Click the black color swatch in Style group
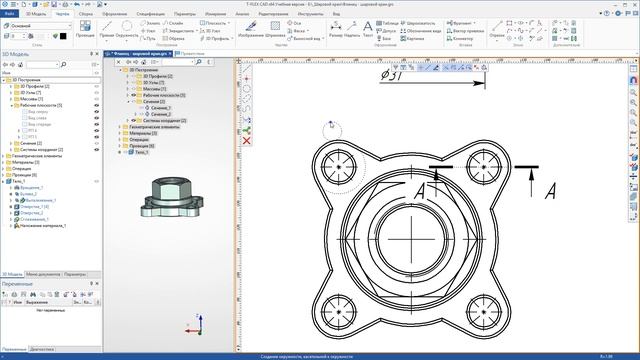 click(63, 36)
